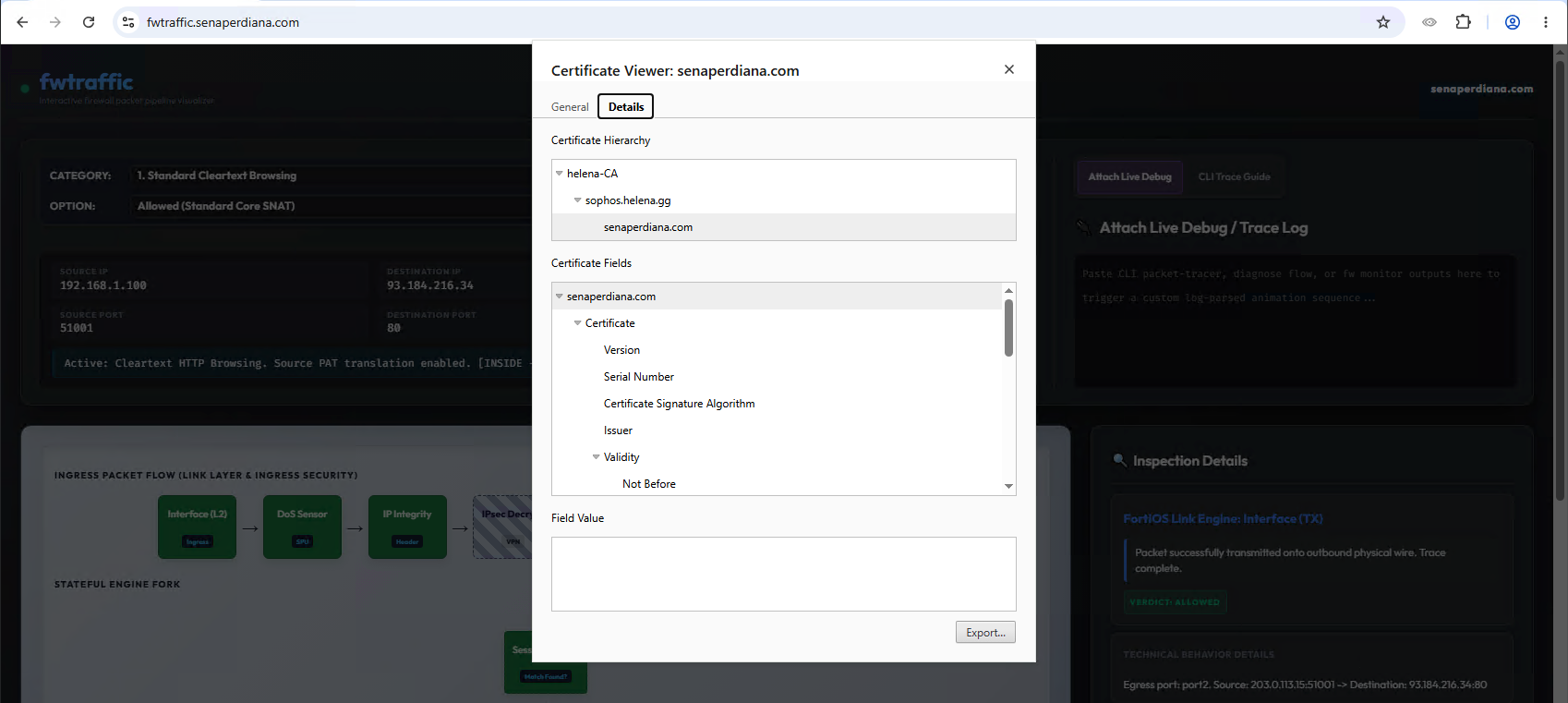Click the source IP value 192.168.1.100
The image size is (1568, 703).
click(103, 285)
